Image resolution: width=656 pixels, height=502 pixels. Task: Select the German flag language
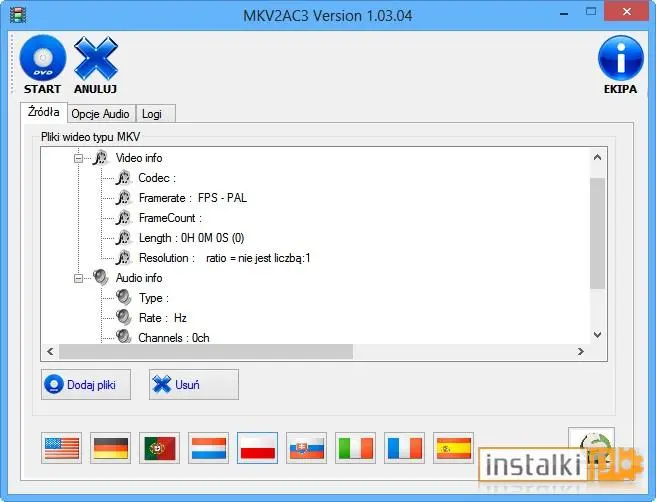[110, 448]
